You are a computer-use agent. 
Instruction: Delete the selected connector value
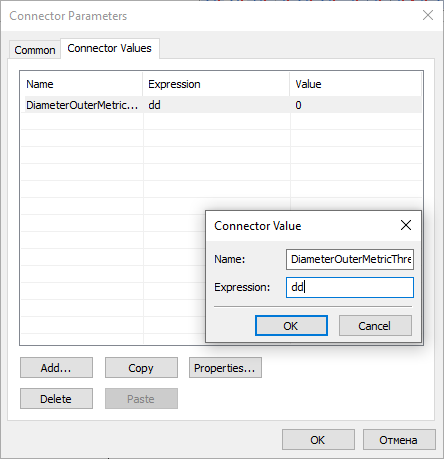pyautogui.click(x=56, y=398)
